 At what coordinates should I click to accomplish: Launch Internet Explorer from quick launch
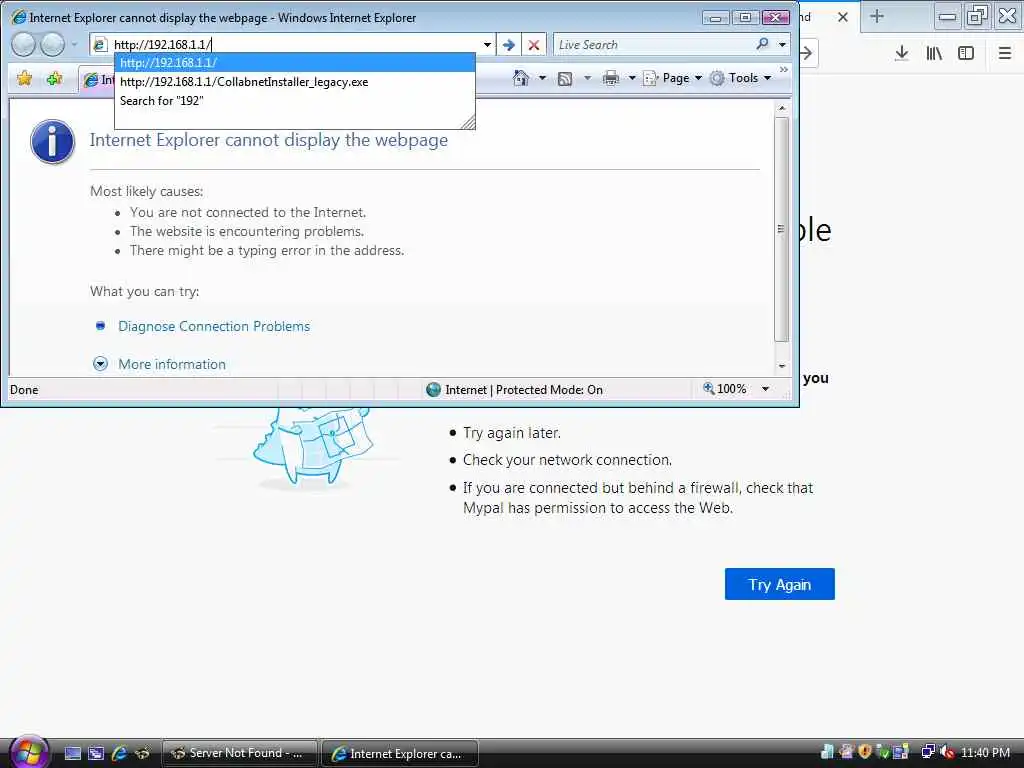click(119, 753)
